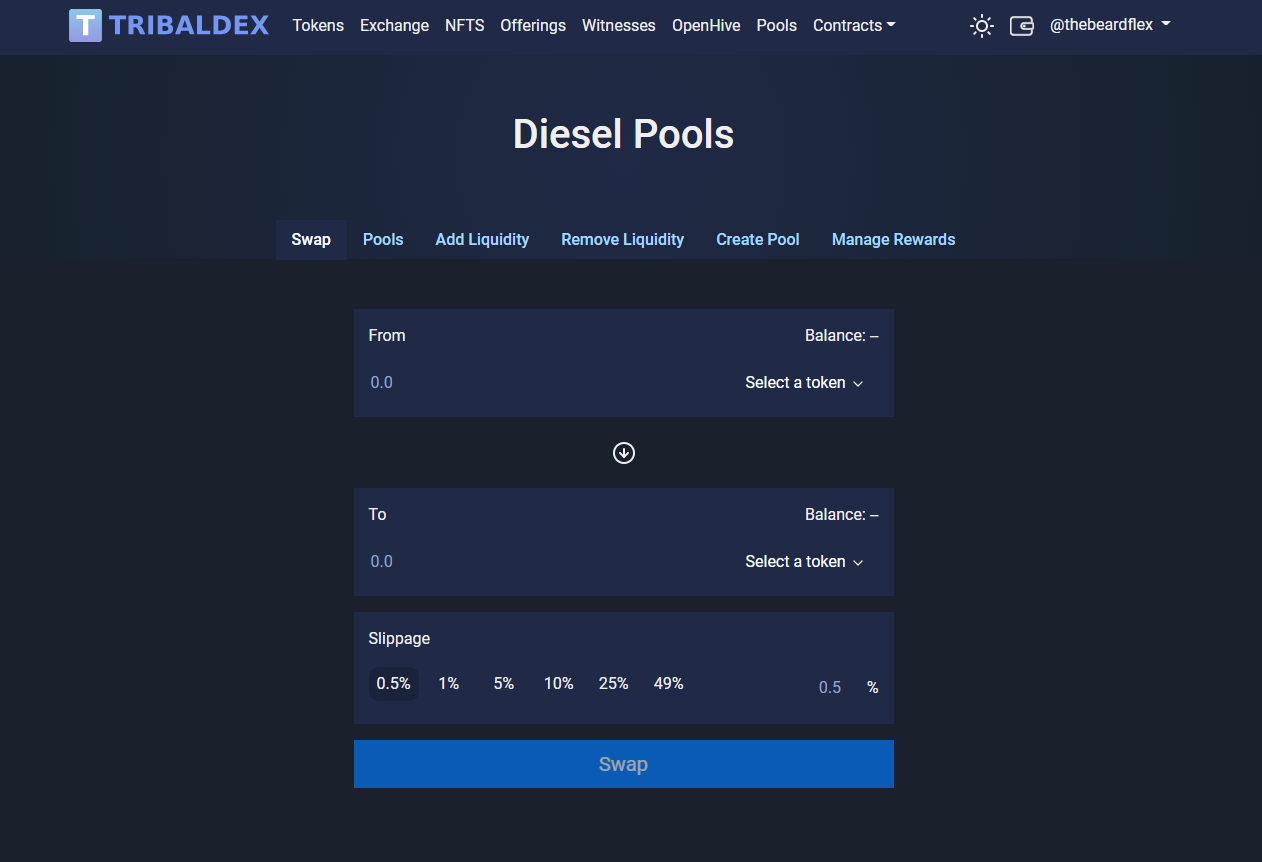Open the To token selector dropdown

(x=804, y=562)
